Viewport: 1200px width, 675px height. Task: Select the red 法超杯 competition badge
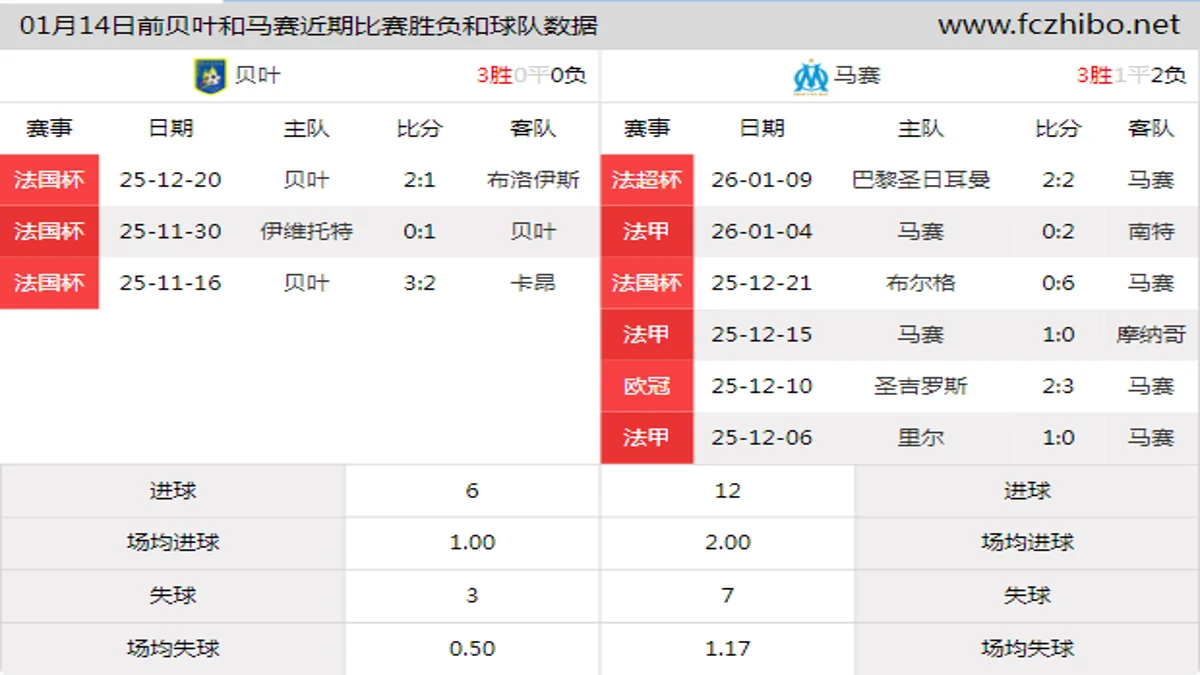coord(647,180)
